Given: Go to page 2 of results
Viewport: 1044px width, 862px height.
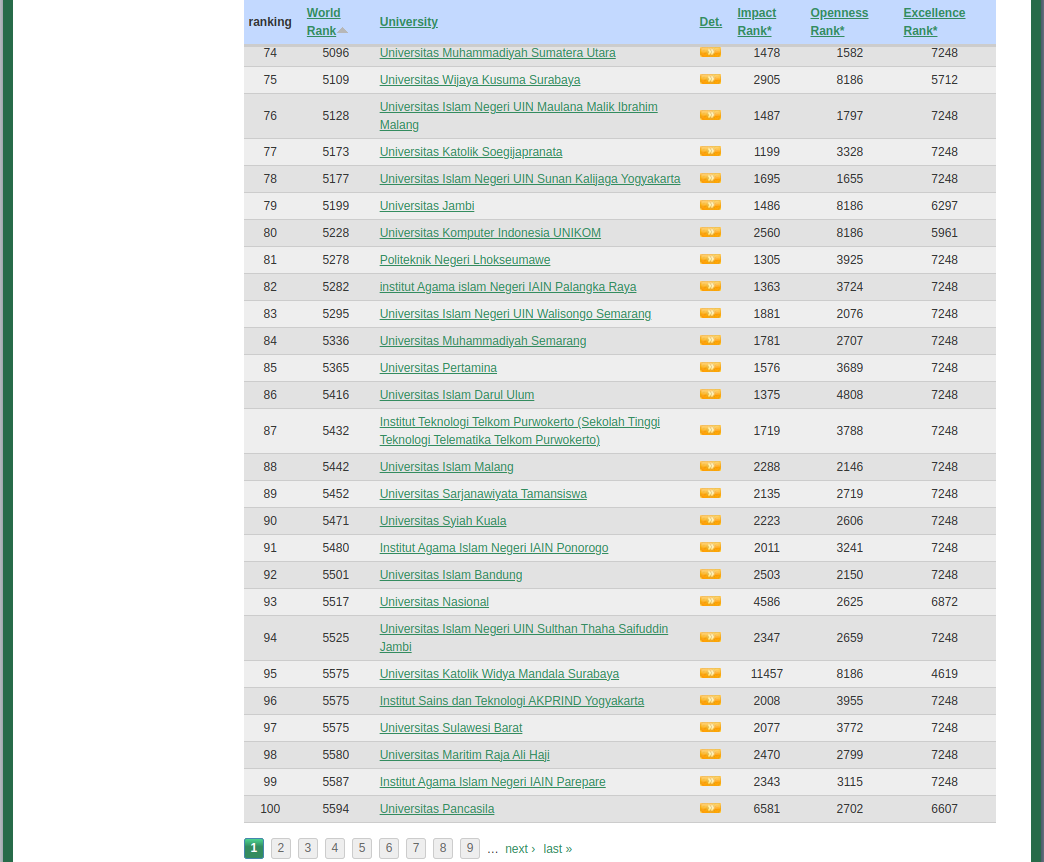Looking at the screenshot, I should (281, 848).
